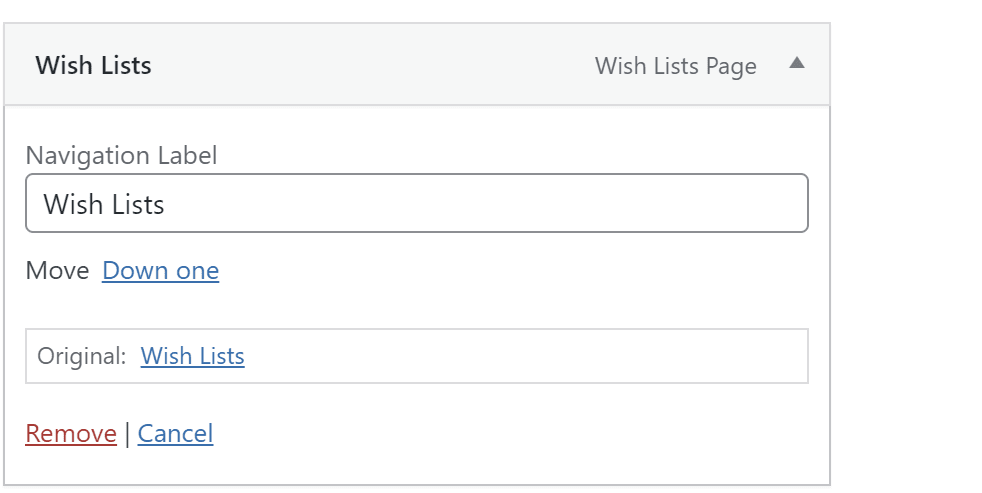Focus the Navigation Label text field
The width and height of the screenshot is (982, 493).
(x=416, y=203)
